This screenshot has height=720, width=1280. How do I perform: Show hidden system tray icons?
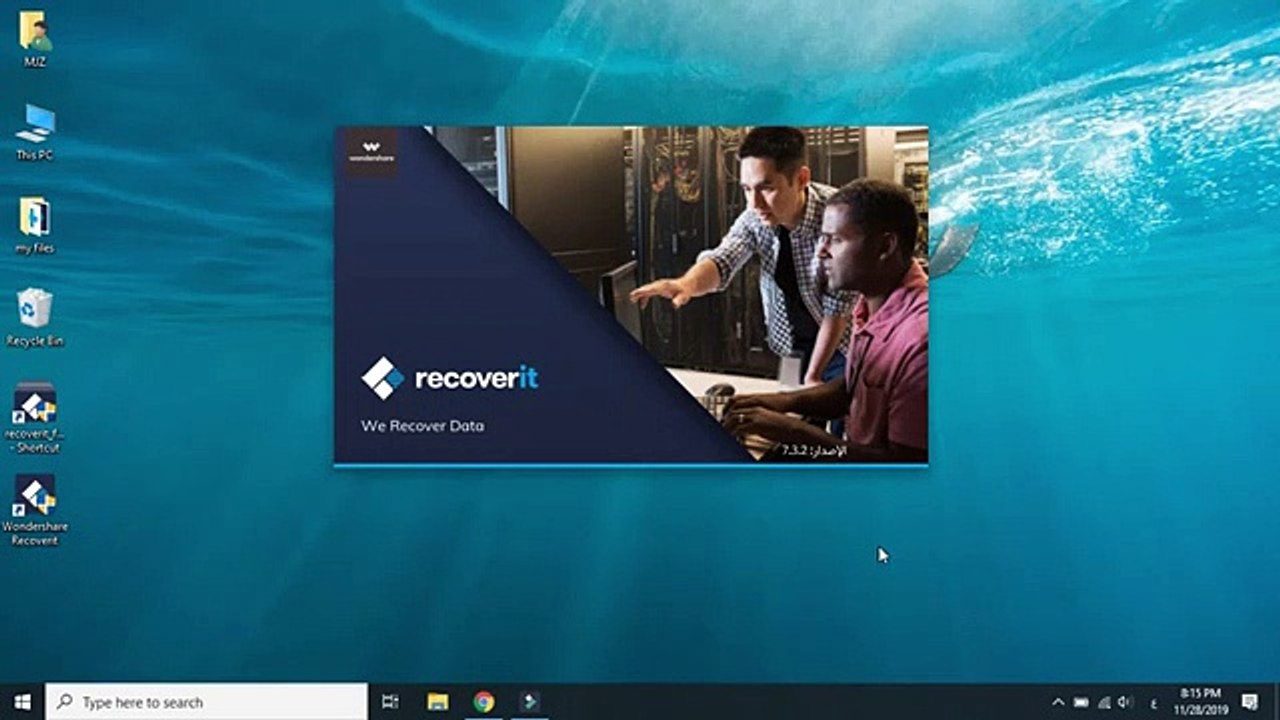(1058, 702)
